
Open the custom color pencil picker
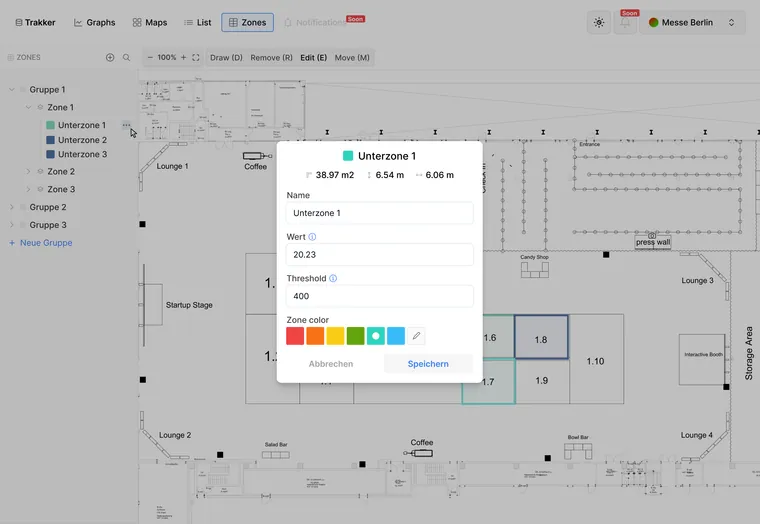click(416, 335)
